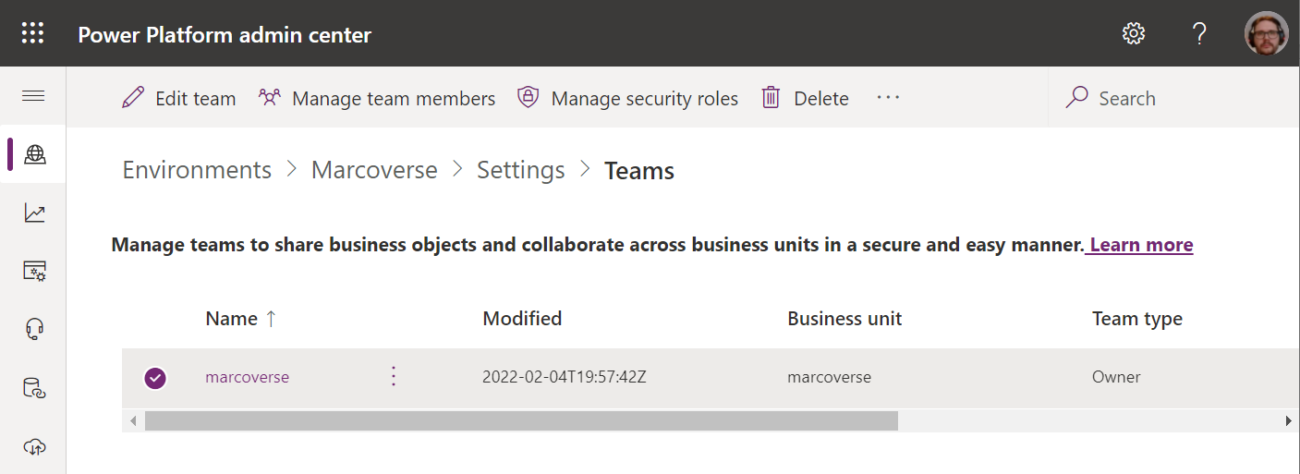Click the Power Platform admin center title
1300x474 pixels.
pyautogui.click(x=224, y=35)
